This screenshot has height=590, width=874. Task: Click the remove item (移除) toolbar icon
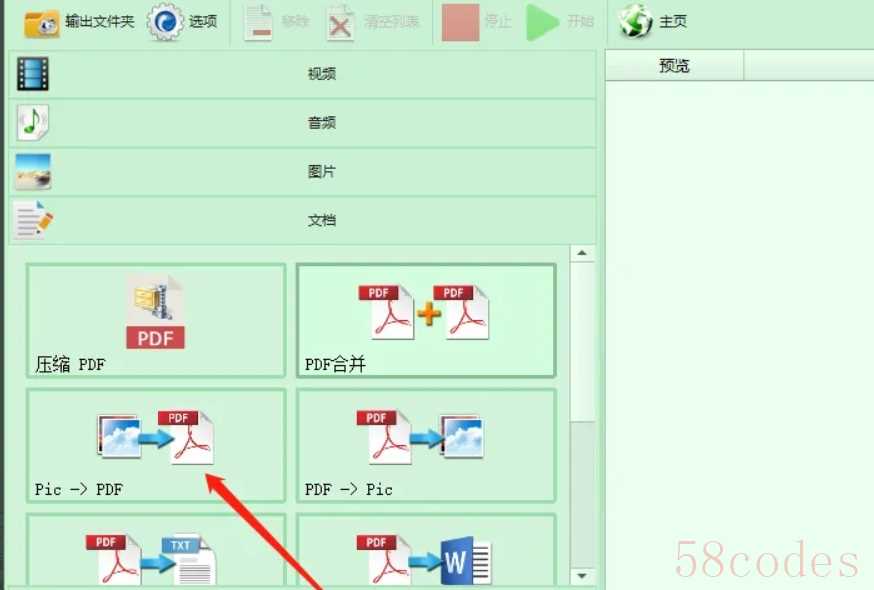pos(258,22)
